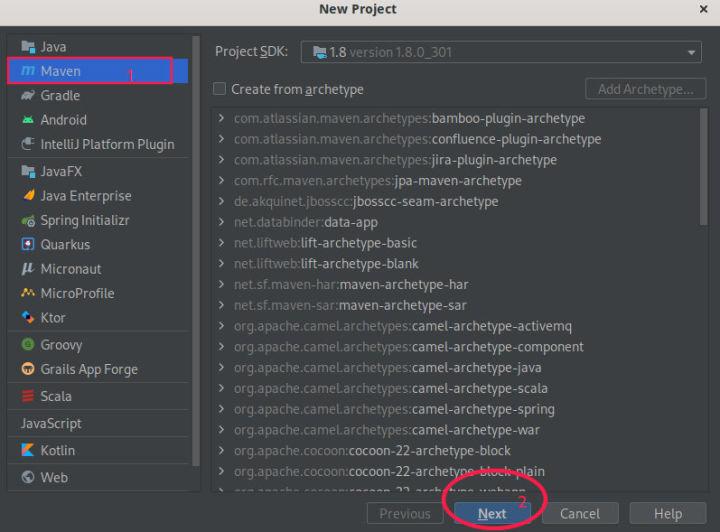Click the IntelliJ Platform Plugin icon
Image resolution: width=720 pixels, height=532 pixels.
28,144
